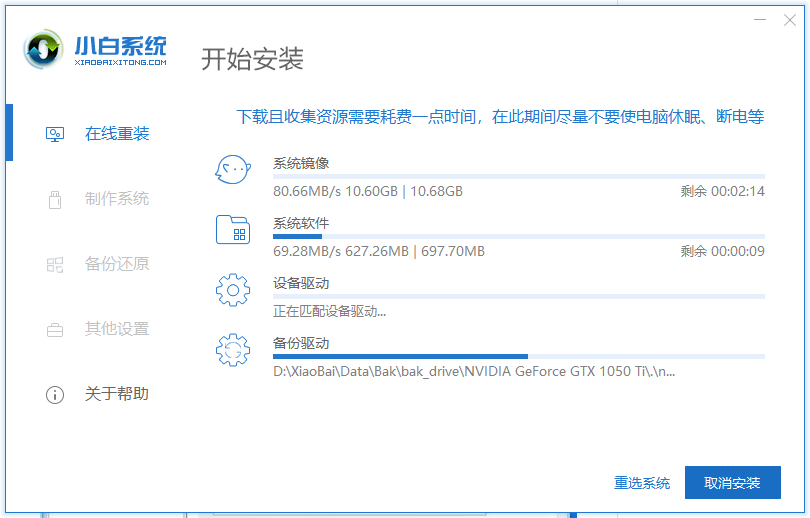
Task: Select 关于帮助 in the sidebar
Action: click(117, 394)
